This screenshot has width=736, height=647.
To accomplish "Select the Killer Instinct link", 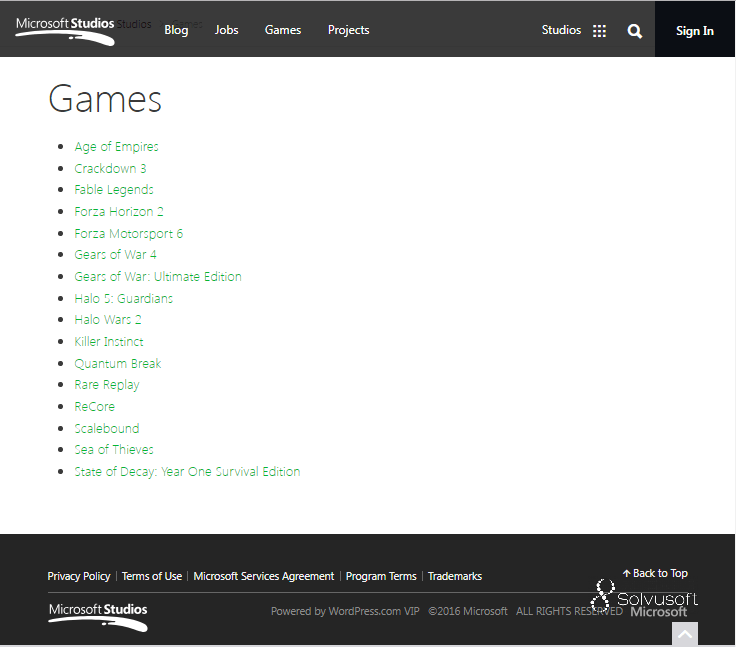I will point(109,341).
